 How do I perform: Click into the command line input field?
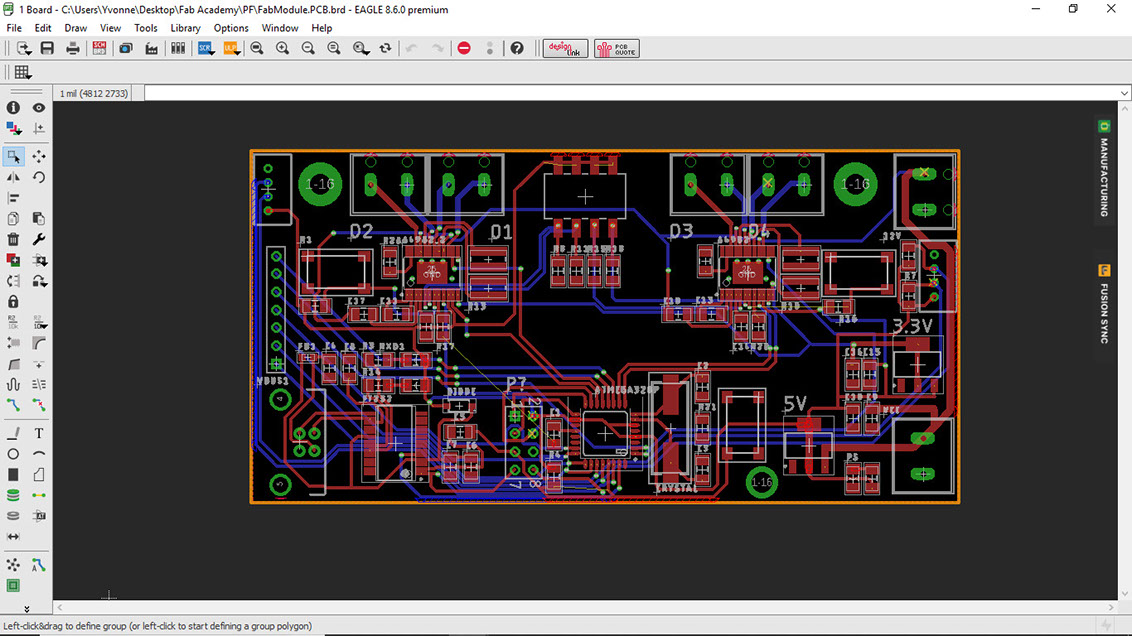pyautogui.click(x=632, y=93)
